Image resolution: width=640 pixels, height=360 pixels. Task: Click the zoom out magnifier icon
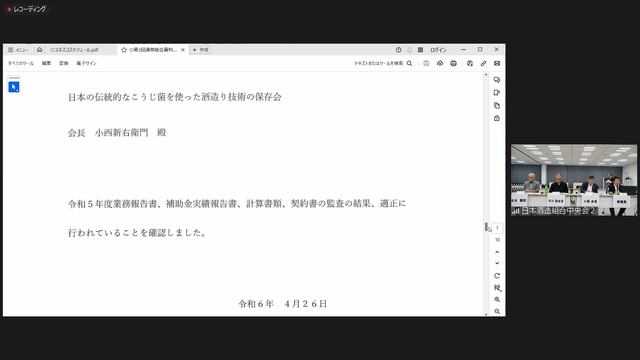click(497, 311)
